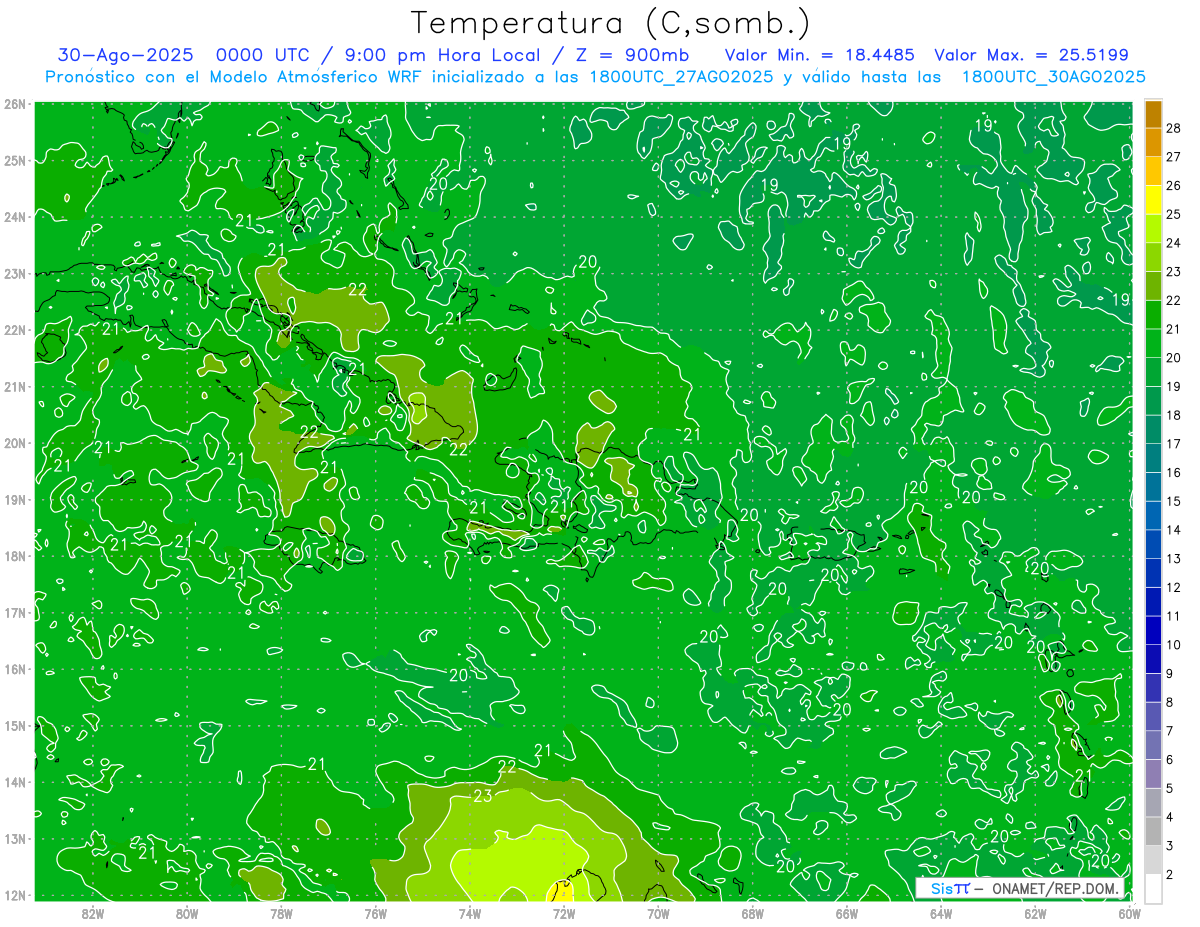Click the '12N' latitude axis label
This screenshot has height=927, width=1200.
click(x=14, y=895)
